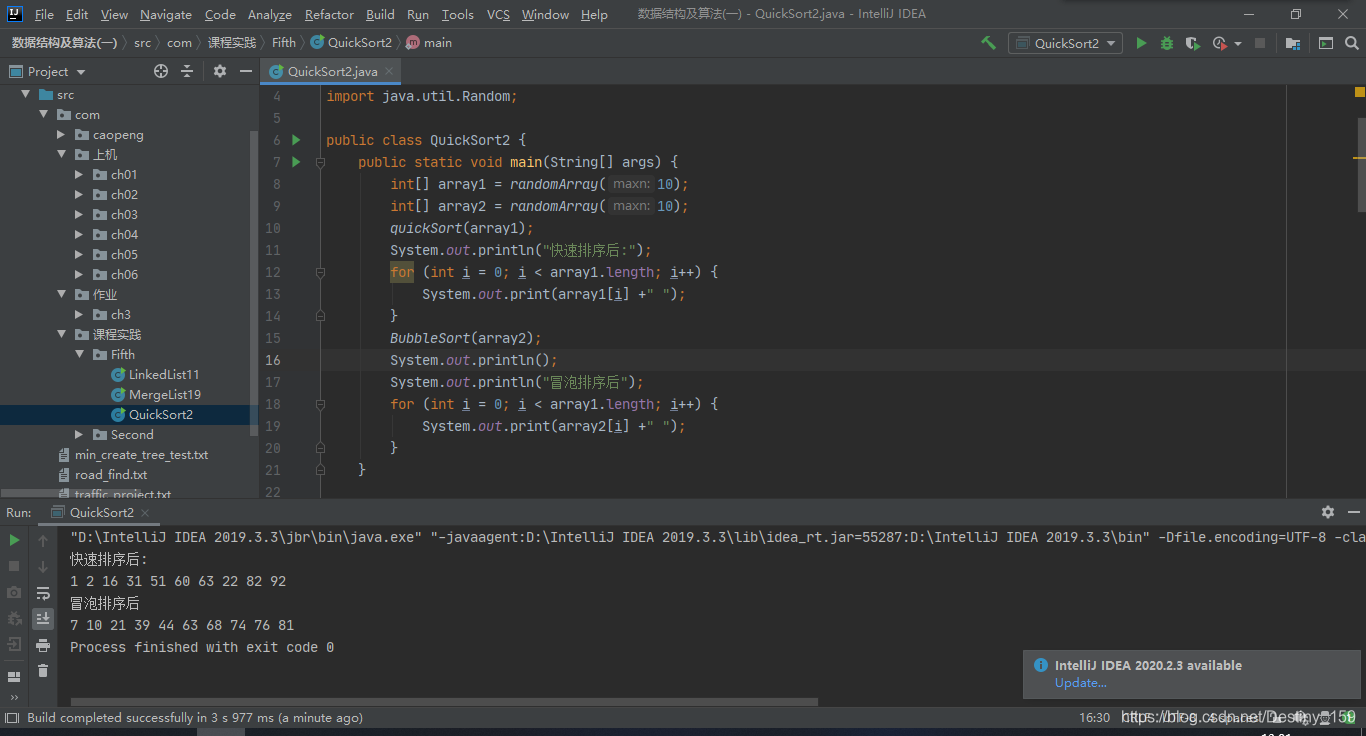This screenshot has width=1366, height=736.
Task: Open Search Everywhere magnifier
Action: click(x=1352, y=43)
